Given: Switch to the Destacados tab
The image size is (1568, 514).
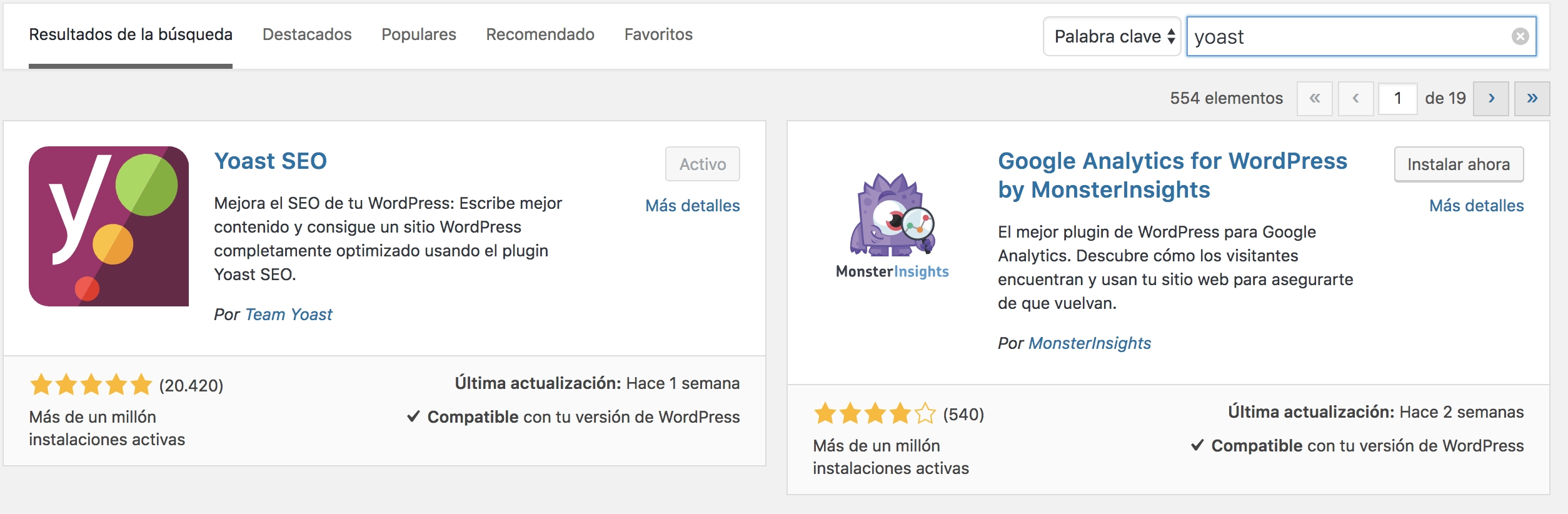Looking at the screenshot, I should pyautogui.click(x=307, y=34).
